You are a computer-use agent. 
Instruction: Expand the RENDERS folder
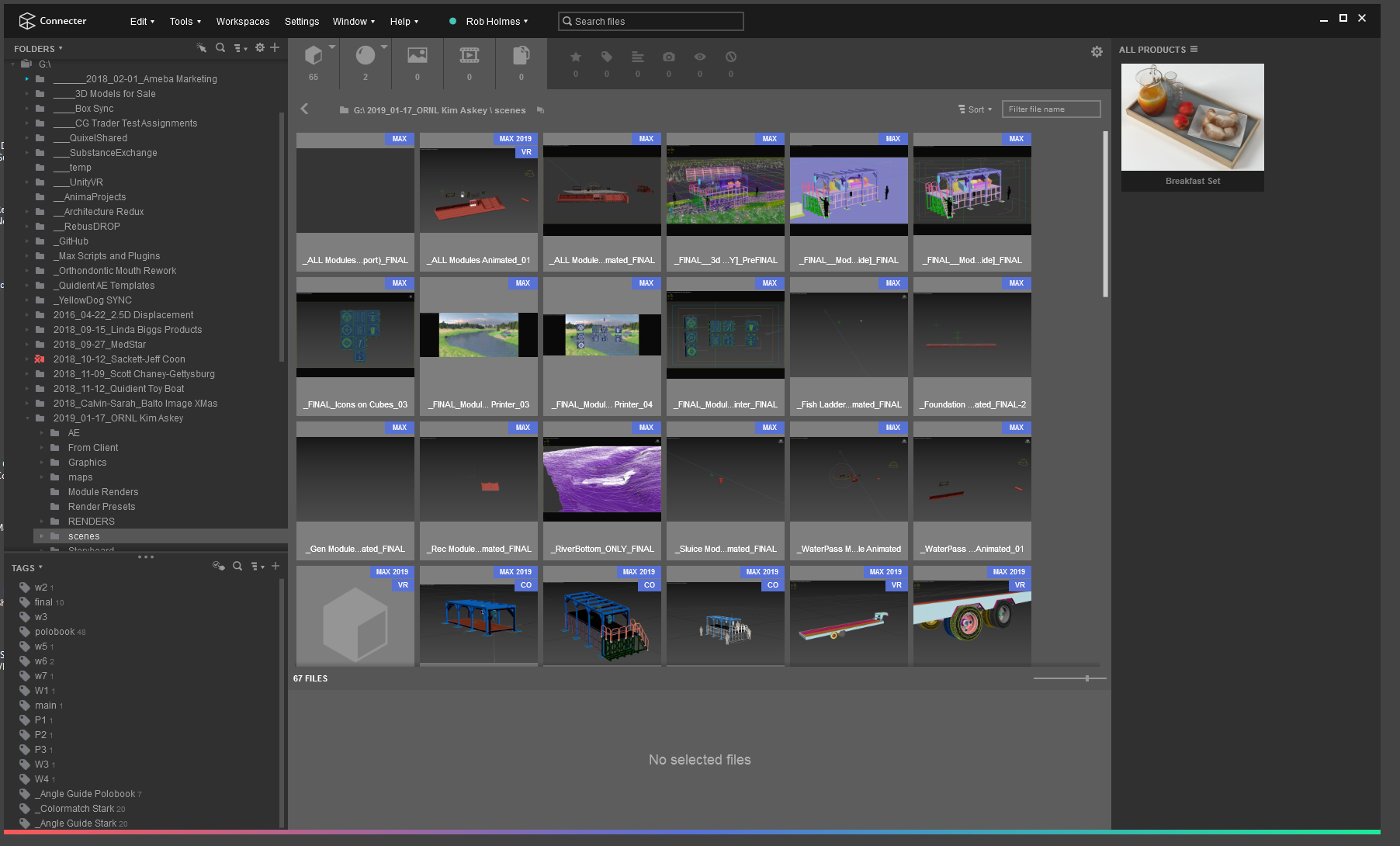pyautogui.click(x=42, y=522)
